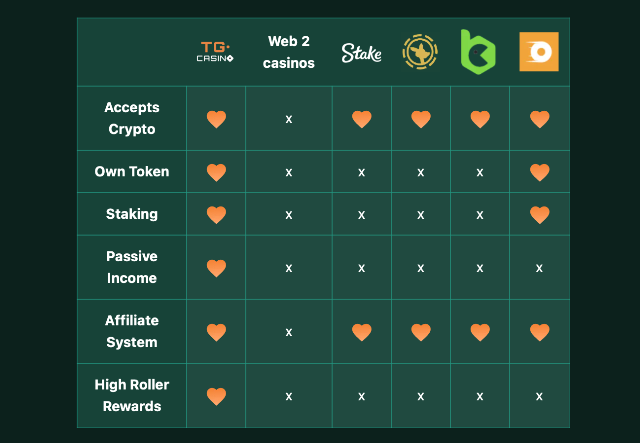Viewport: 640px width, 443px height.
Task: Click the gold circular casino logo
Action: coord(420,51)
